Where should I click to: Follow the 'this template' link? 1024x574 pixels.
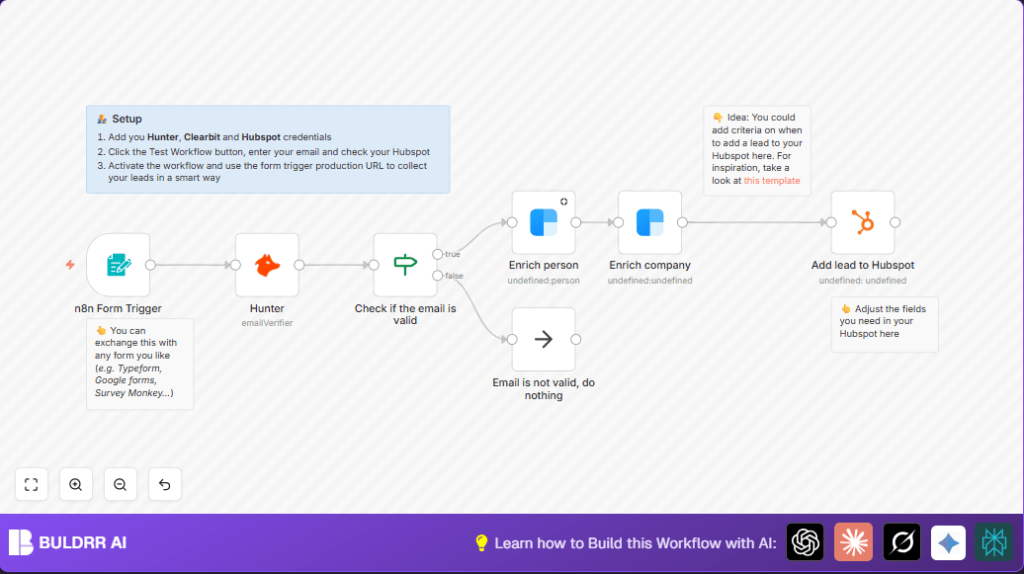pyautogui.click(x=772, y=180)
